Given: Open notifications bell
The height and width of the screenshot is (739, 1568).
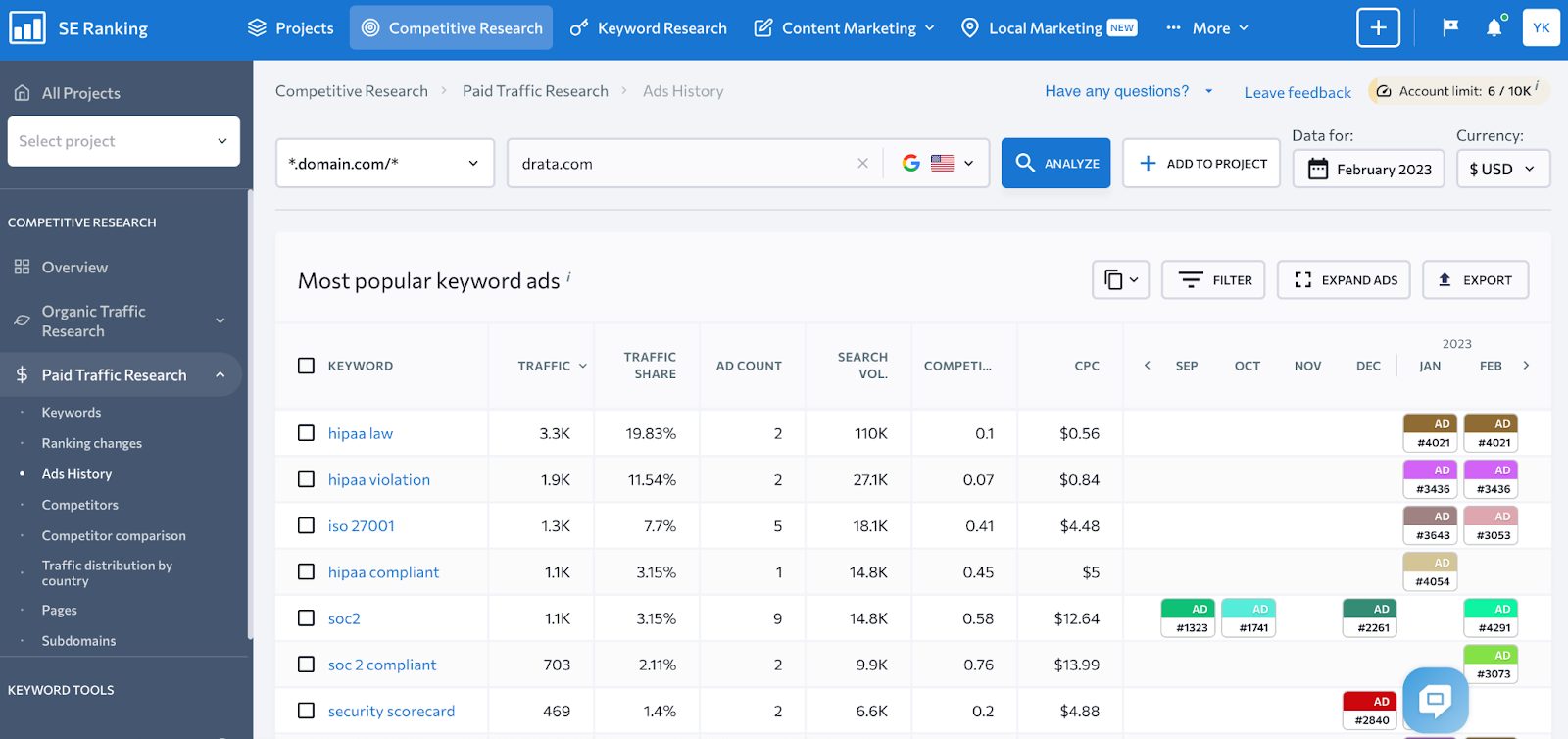Looking at the screenshot, I should (x=1494, y=27).
